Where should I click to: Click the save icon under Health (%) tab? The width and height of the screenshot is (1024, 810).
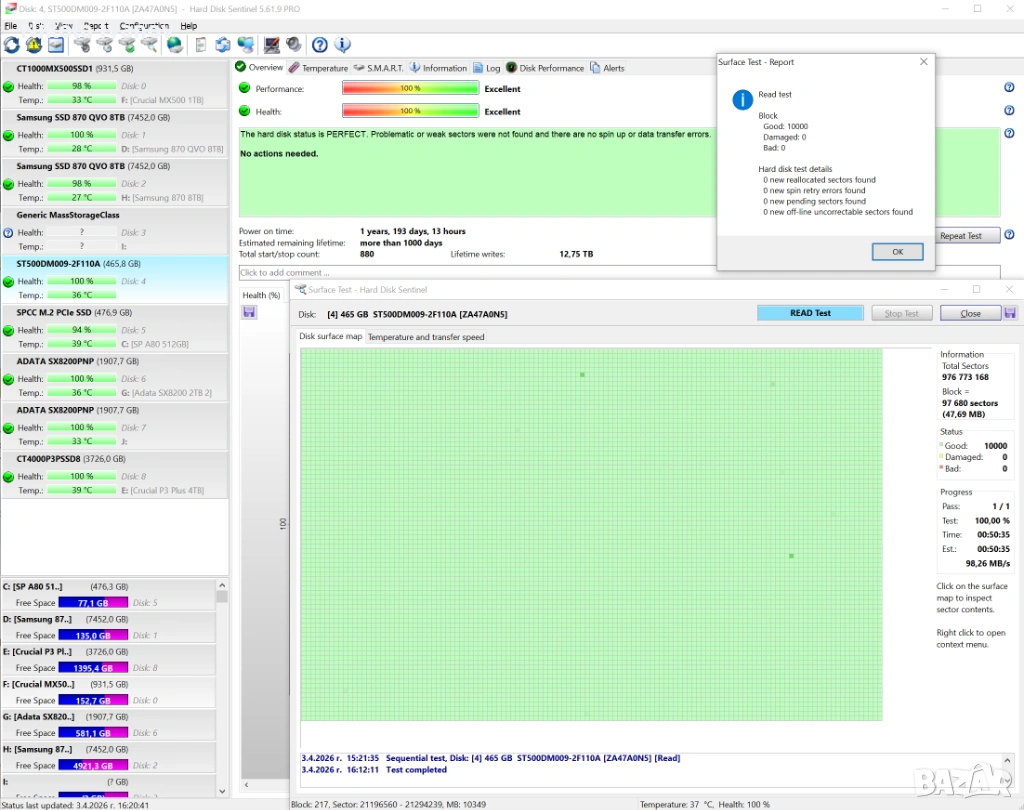249,313
